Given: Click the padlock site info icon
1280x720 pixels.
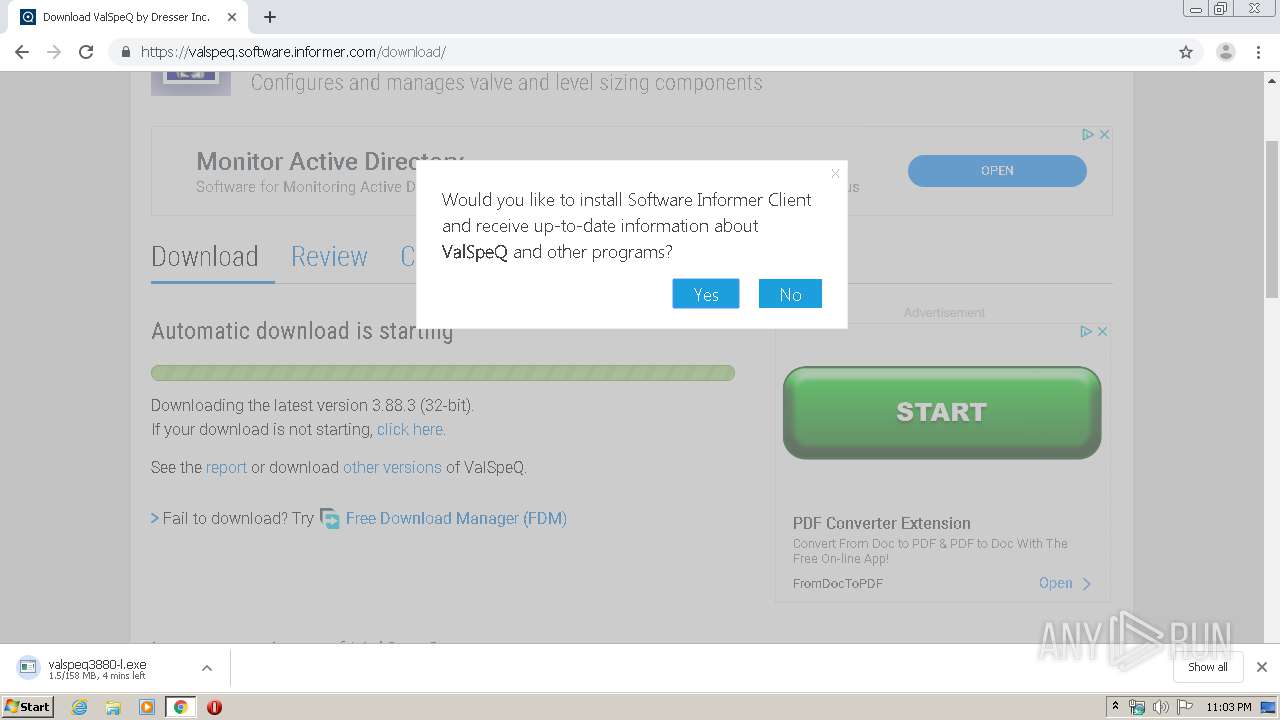Looking at the screenshot, I should pyautogui.click(x=125, y=52).
